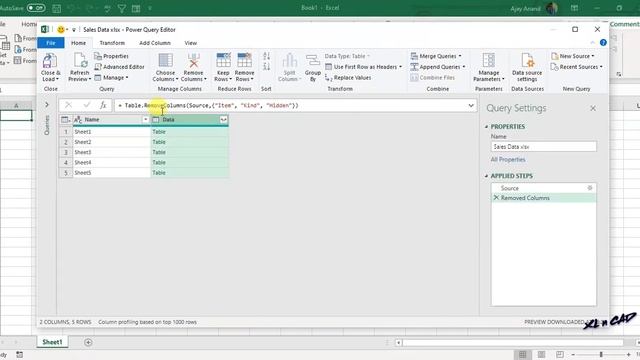Select the Source applied step
This screenshot has height=360, width=640.
(x=543, y=188)
